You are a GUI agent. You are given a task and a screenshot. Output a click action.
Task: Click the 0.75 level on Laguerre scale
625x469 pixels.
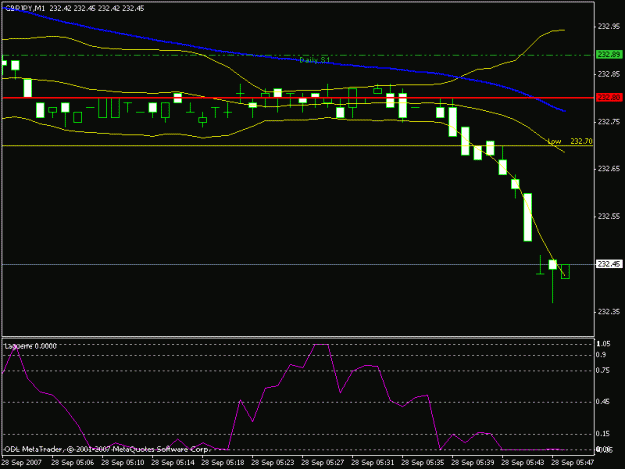pyautogui.click(x=603, y=371)
